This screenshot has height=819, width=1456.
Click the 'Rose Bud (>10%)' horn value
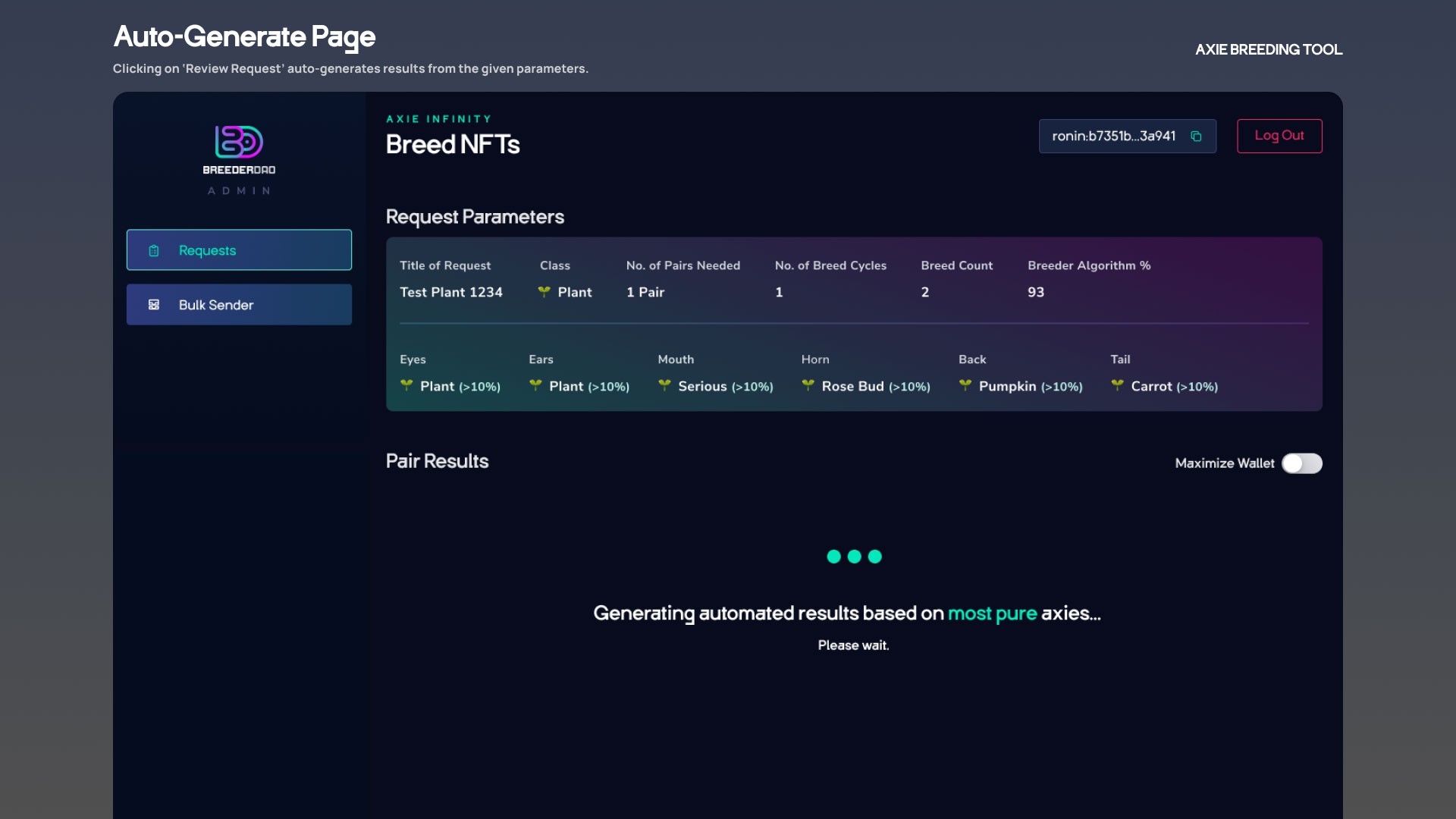click(876, 386)
